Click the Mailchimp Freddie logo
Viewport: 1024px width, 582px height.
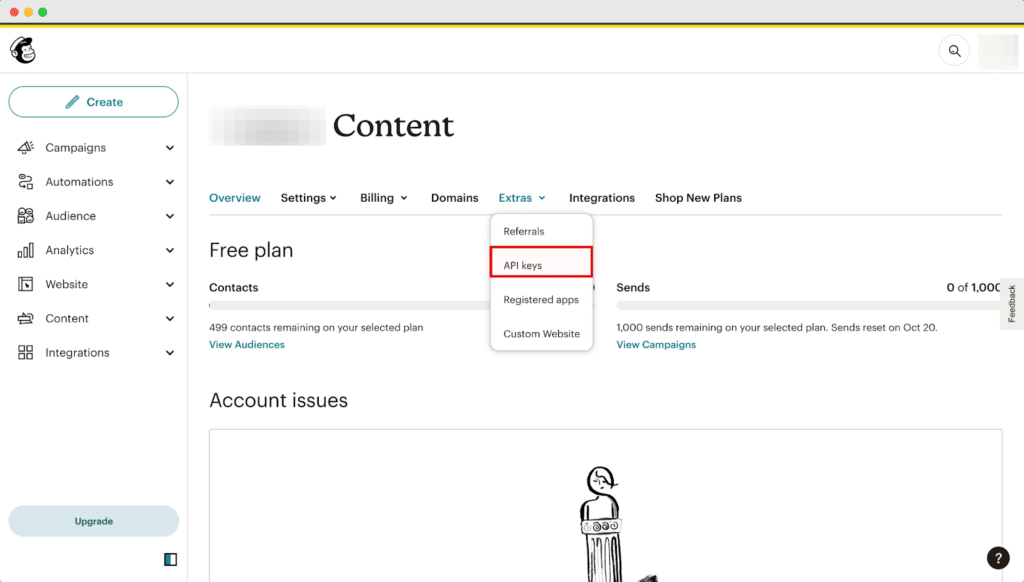22,50
